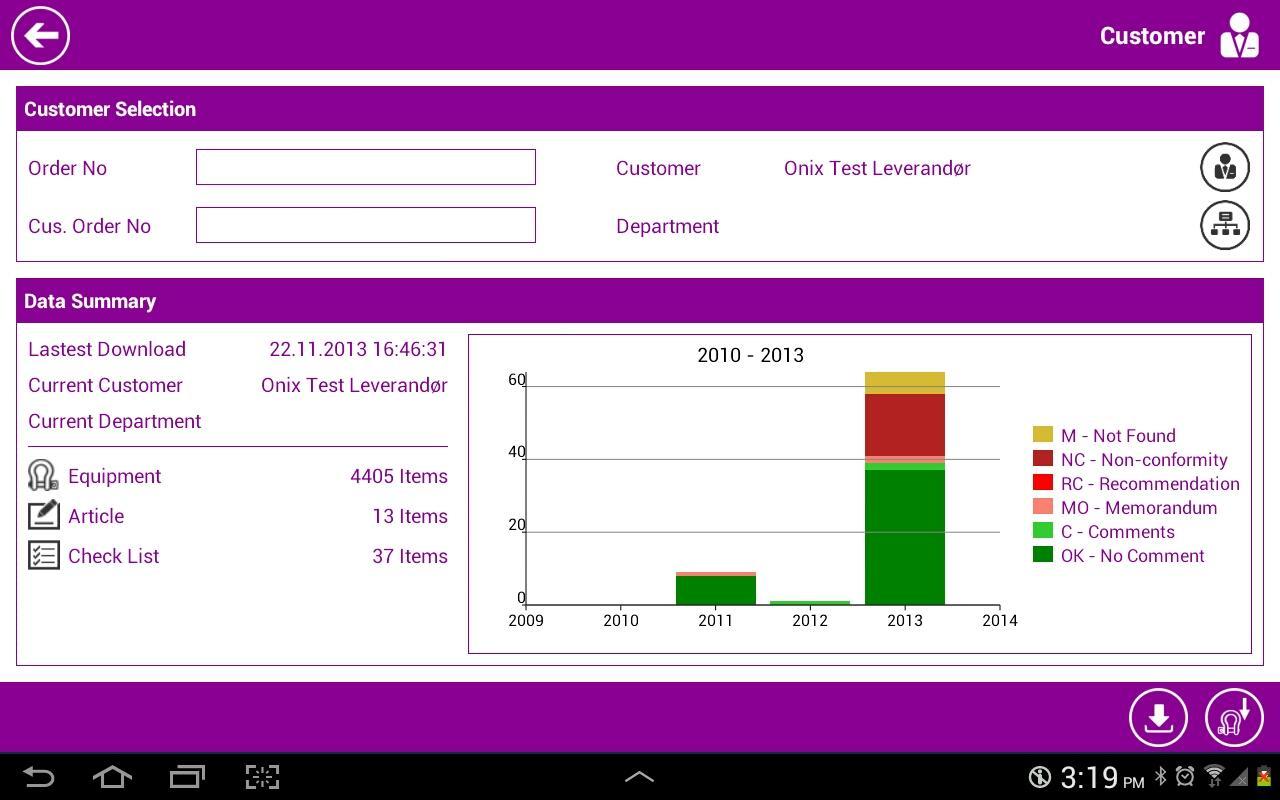Tap the download data icon
Viewport: 1280px width, 800px height.
(1158, 717)
